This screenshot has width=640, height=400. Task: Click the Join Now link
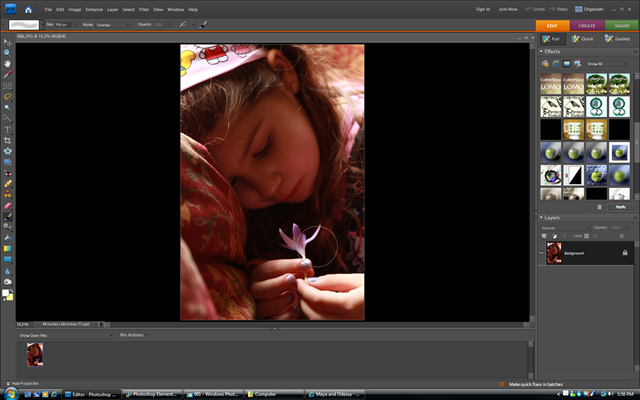click(x=508, y=9)
